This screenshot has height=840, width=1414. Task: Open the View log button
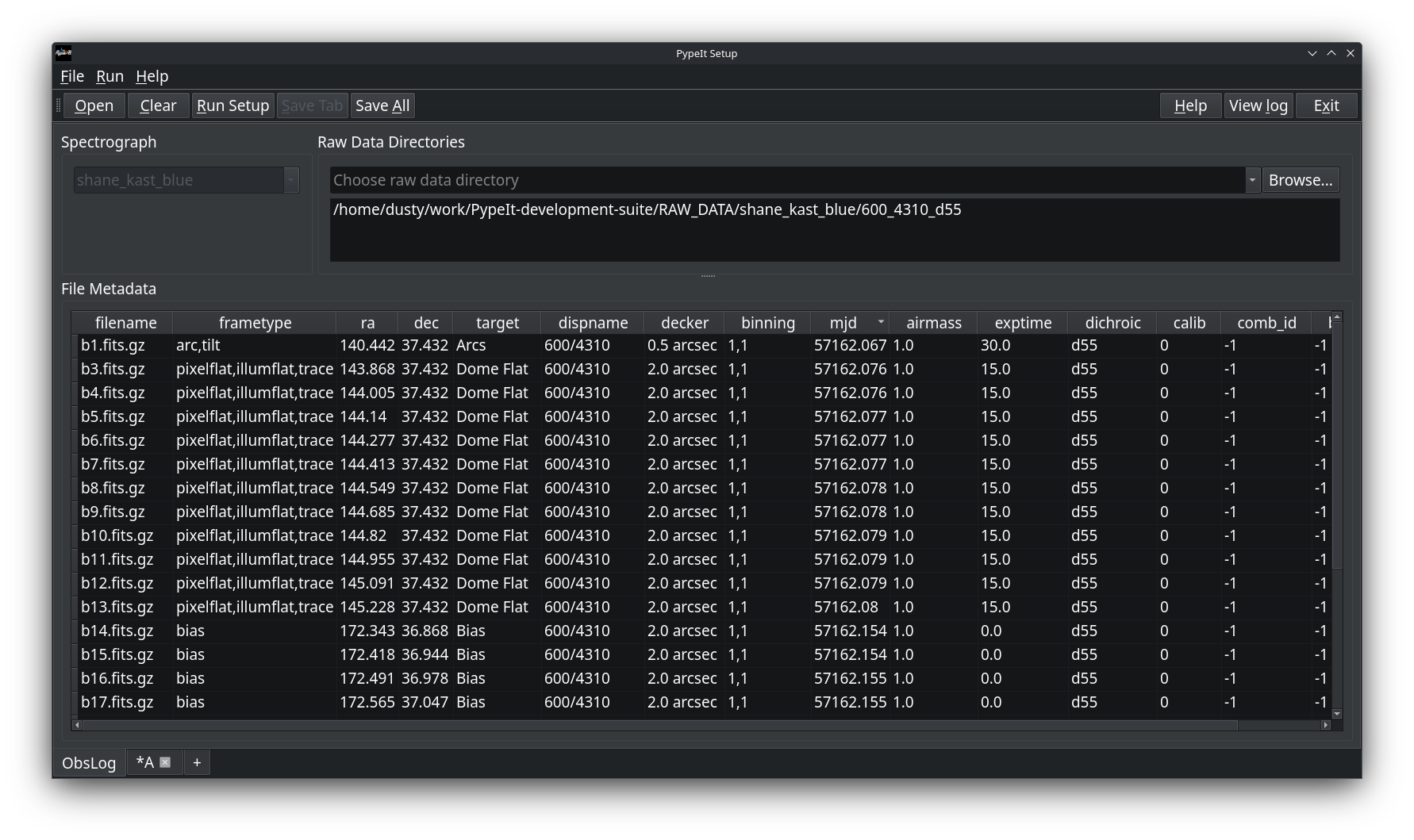tap(1258, 105)
